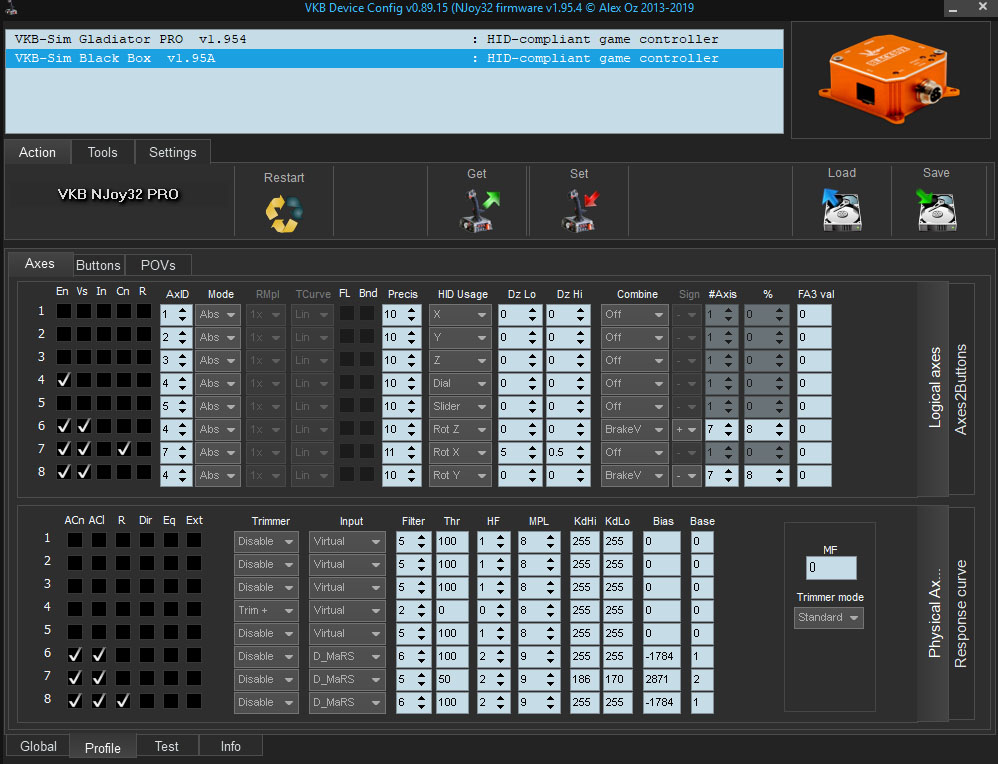Close the VKB Device Config window
Screen dimensions: 998x764
[x=983, y=8]
